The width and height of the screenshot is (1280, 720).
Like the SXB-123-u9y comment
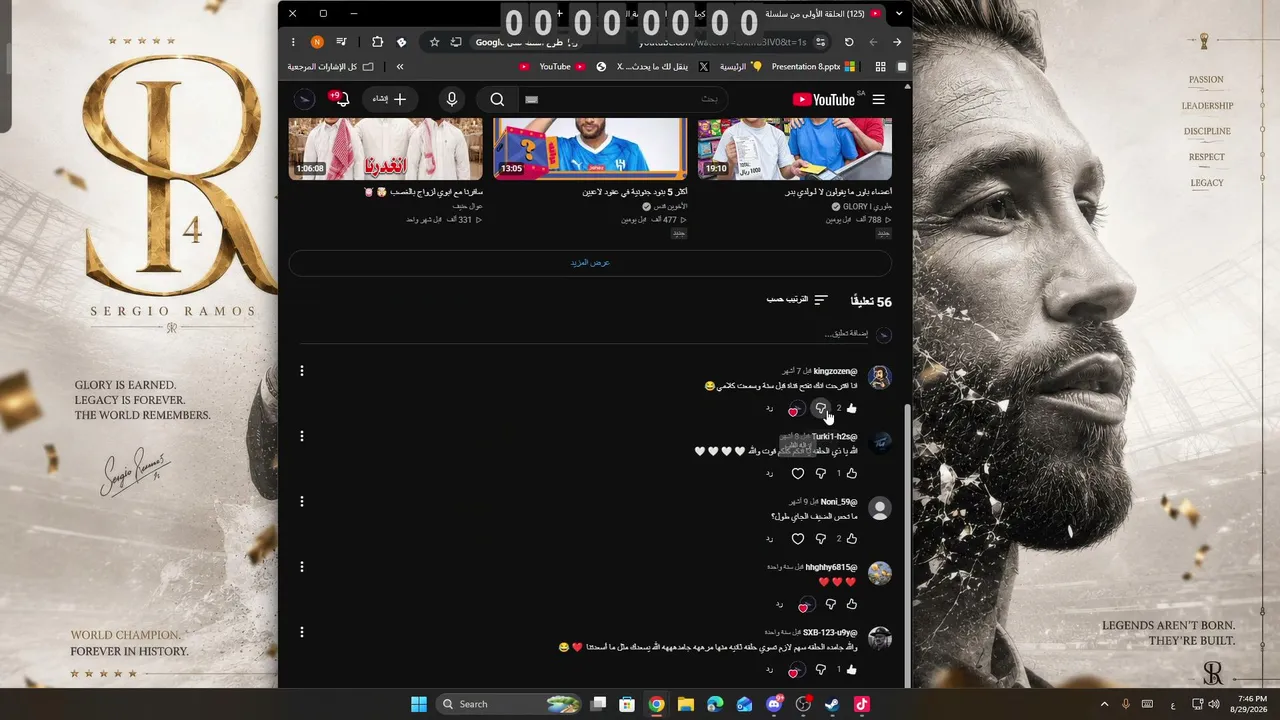coord(851,669)
